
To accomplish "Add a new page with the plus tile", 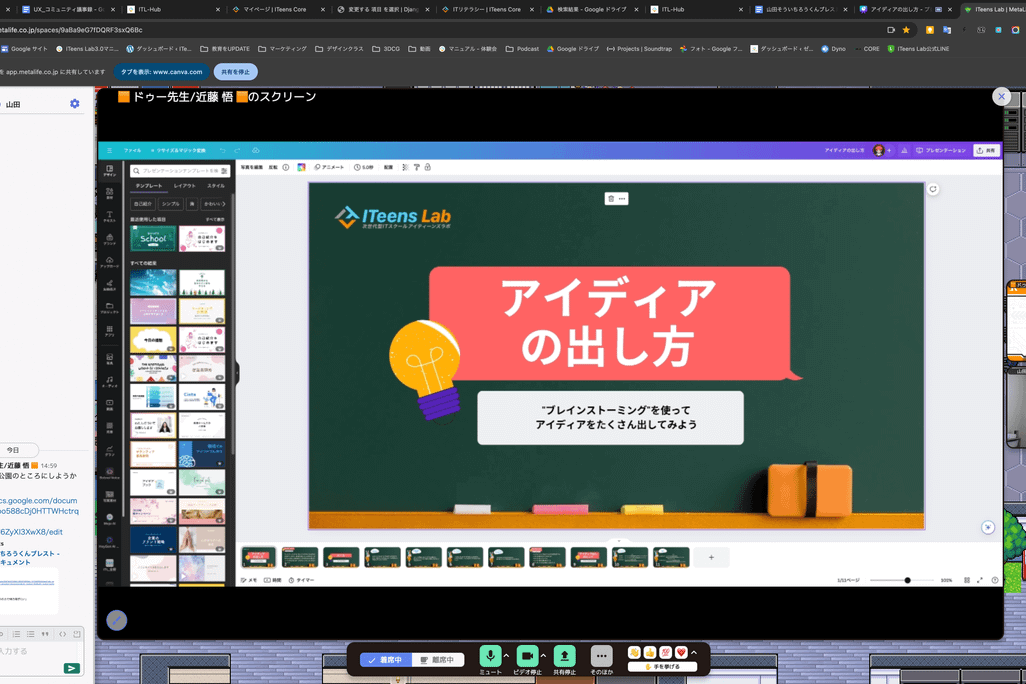I will tap(711, 558).
